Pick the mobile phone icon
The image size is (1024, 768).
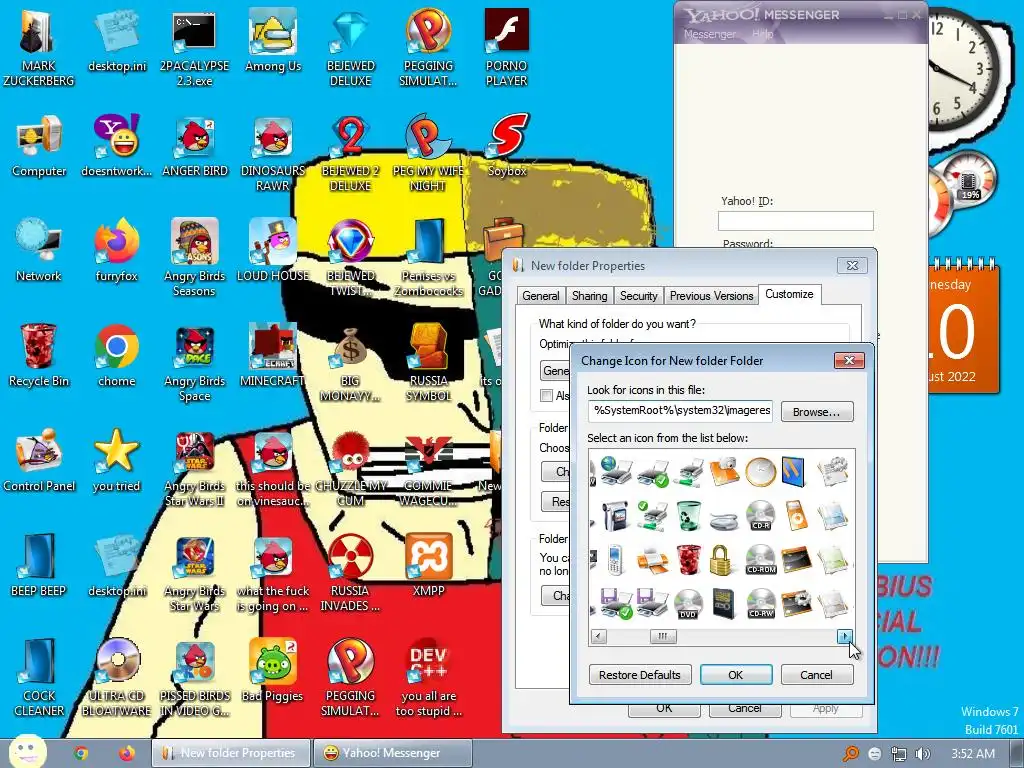(615, 560)
